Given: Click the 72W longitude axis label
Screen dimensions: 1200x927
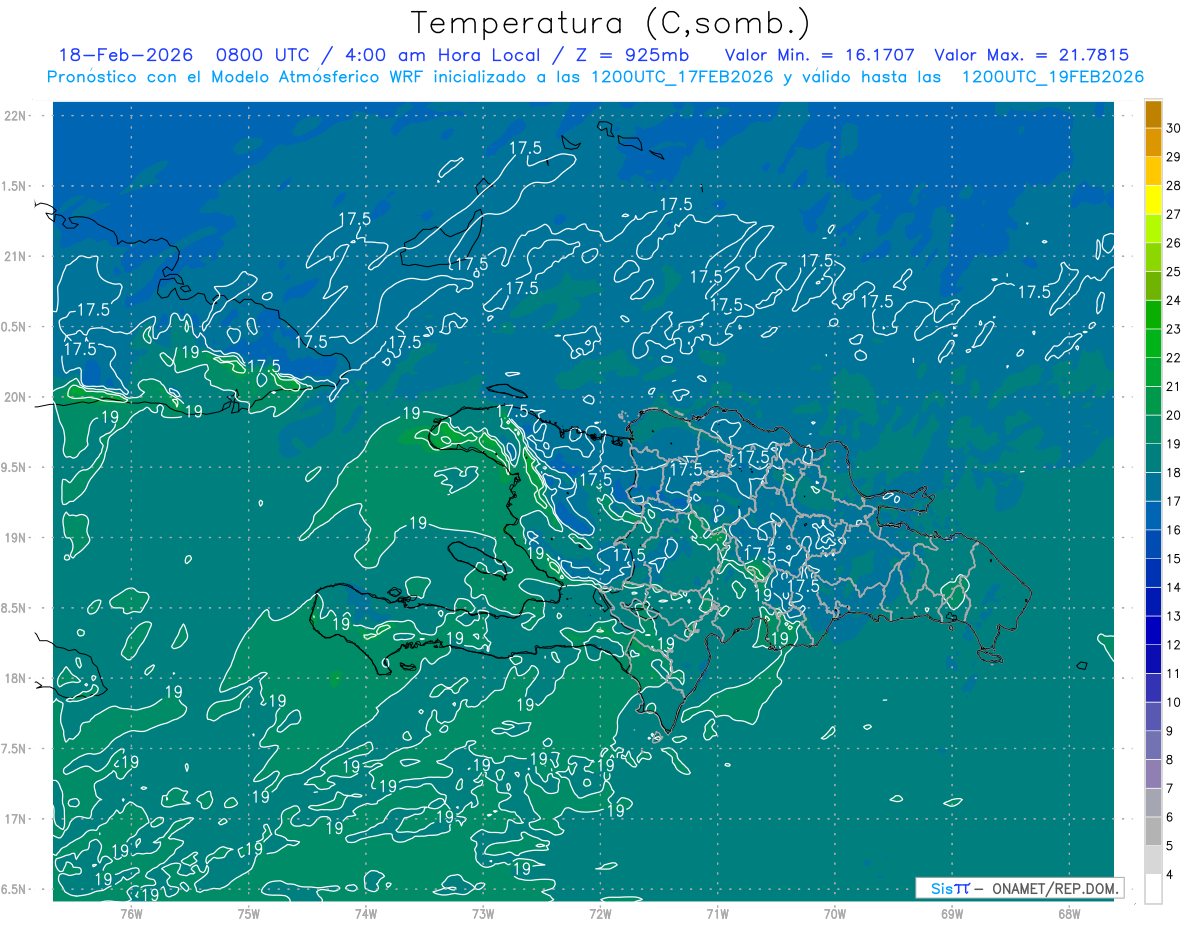Looking at the screenshot, I should [600, 913].
